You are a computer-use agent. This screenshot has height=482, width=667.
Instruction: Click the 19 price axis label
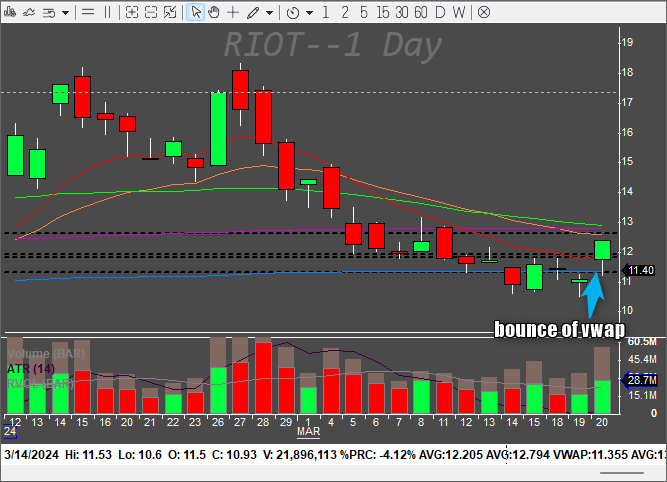point(627,42)
